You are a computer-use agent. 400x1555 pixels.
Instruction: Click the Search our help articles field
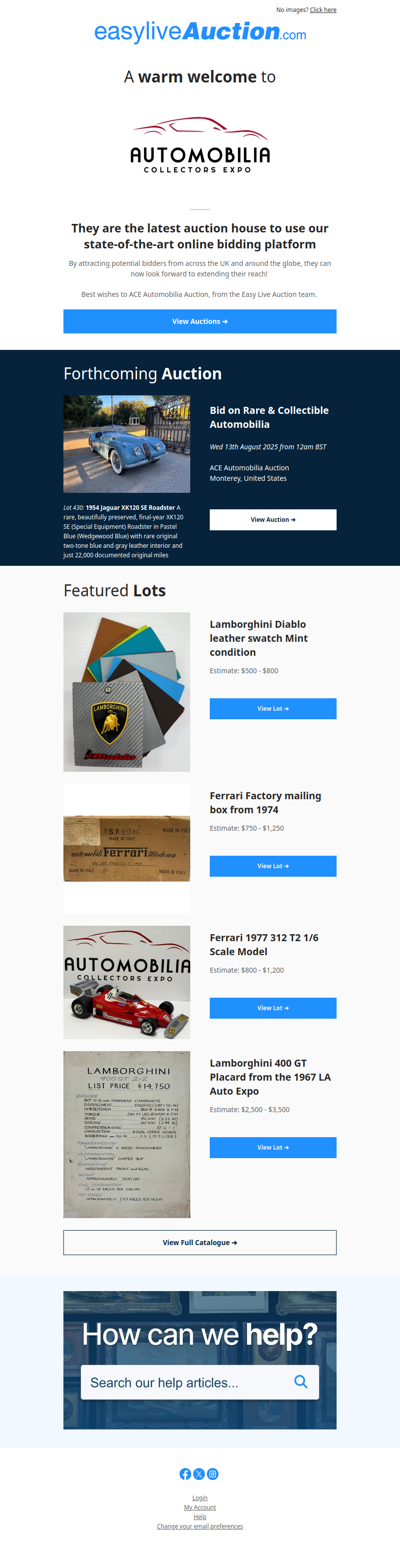200,1382
